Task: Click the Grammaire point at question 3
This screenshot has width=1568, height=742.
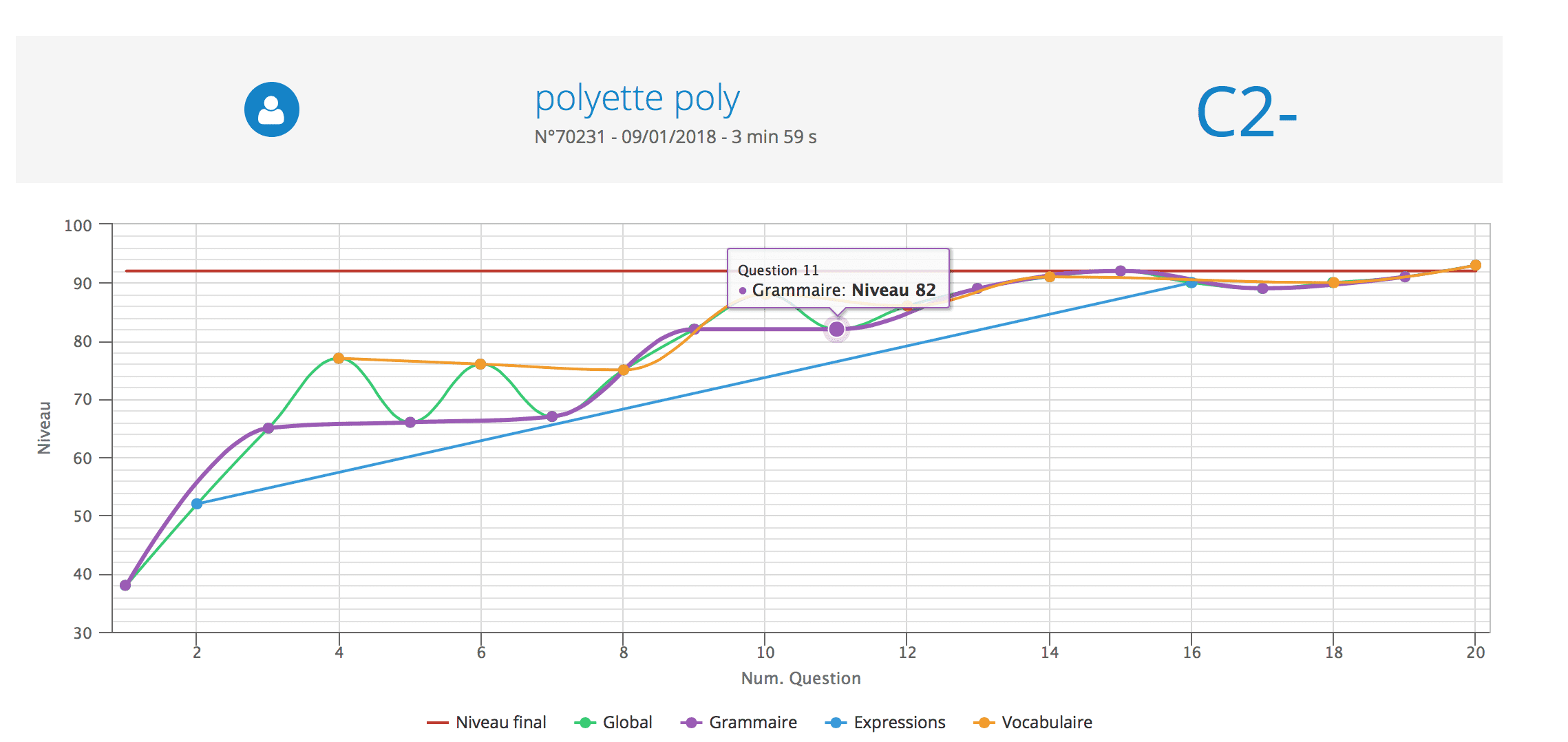Action: pyautogui.click(x=268, y=428)
